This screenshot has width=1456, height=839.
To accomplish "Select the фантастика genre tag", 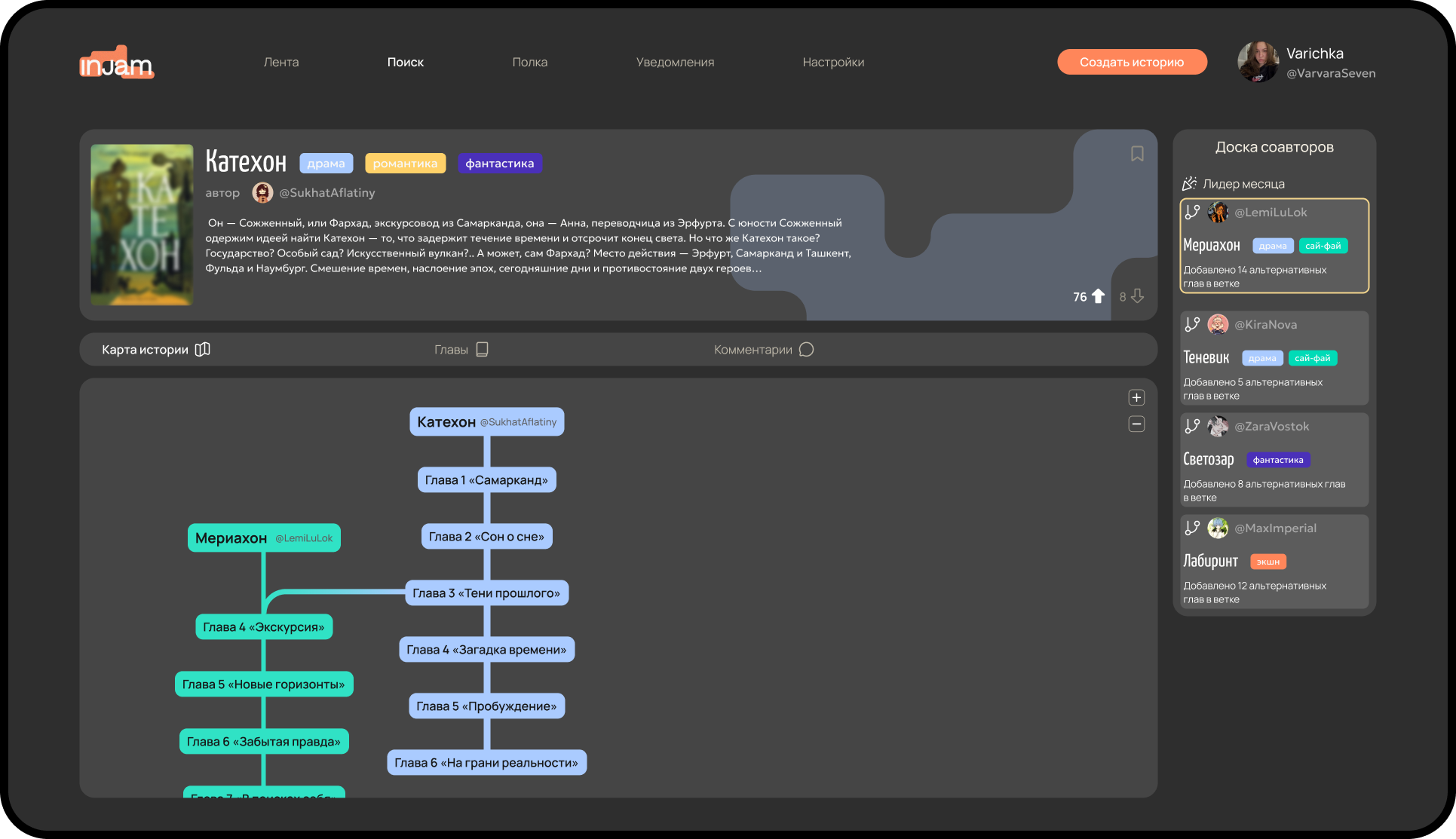I will [499, 164].
